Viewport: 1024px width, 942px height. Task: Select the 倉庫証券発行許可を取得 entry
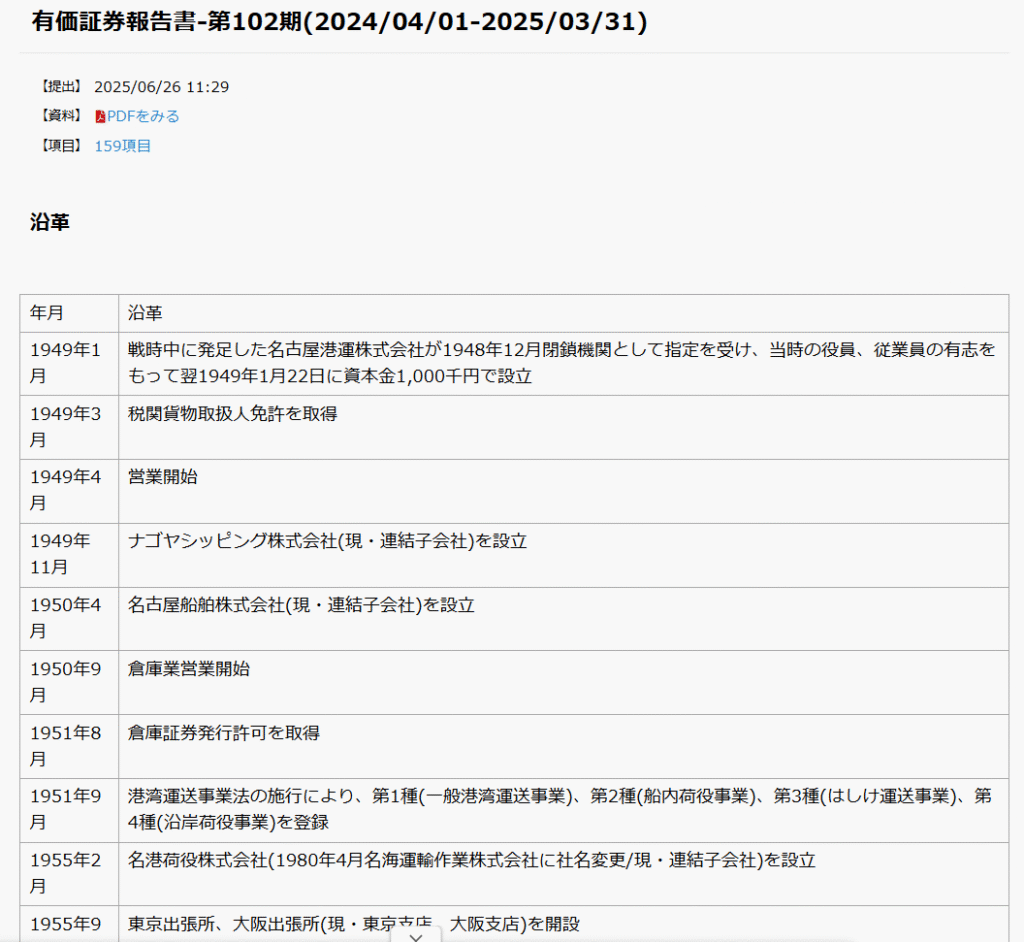tap(224, 733)
